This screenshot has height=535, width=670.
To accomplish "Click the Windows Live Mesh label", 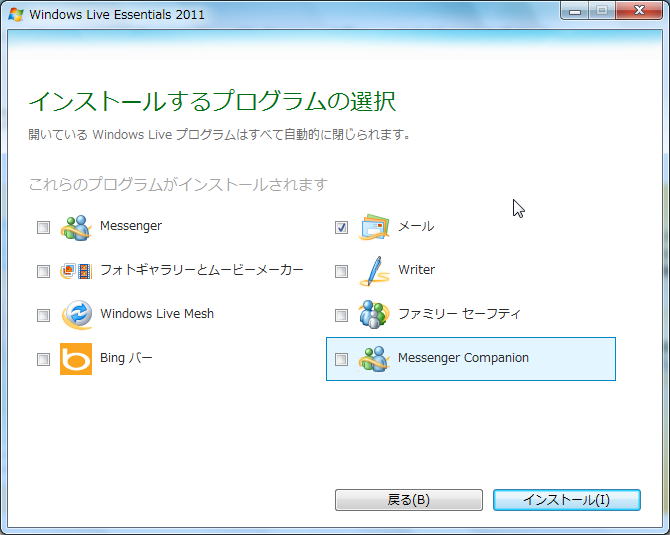I will 157,314.
